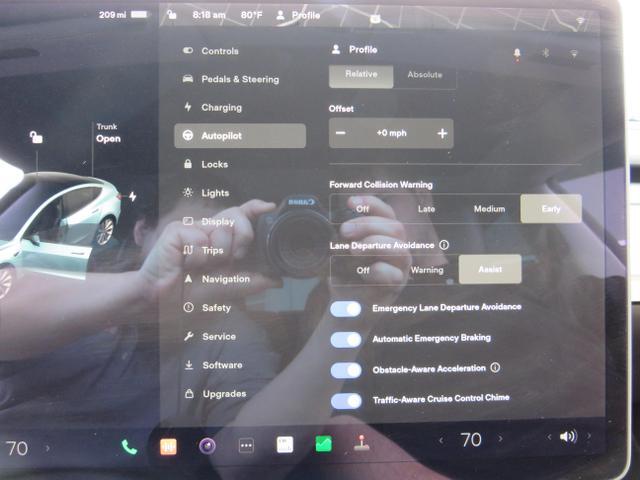Tap the dashcam icon in top bar
This screenshot has width=640, height=480.
[x=375, y=19]
